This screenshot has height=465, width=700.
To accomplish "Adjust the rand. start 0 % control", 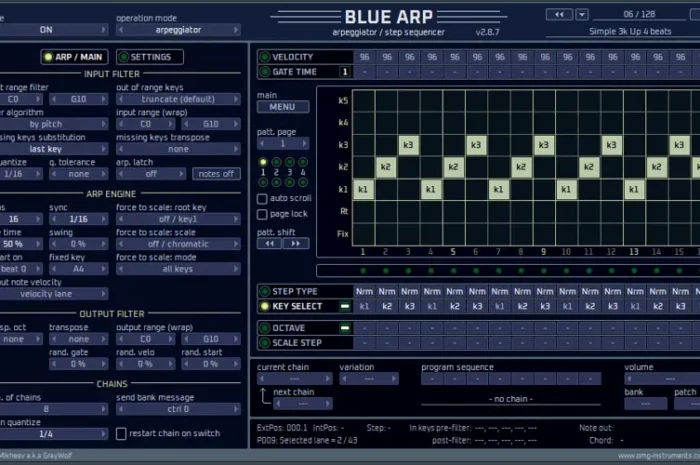I will point(211,364).
